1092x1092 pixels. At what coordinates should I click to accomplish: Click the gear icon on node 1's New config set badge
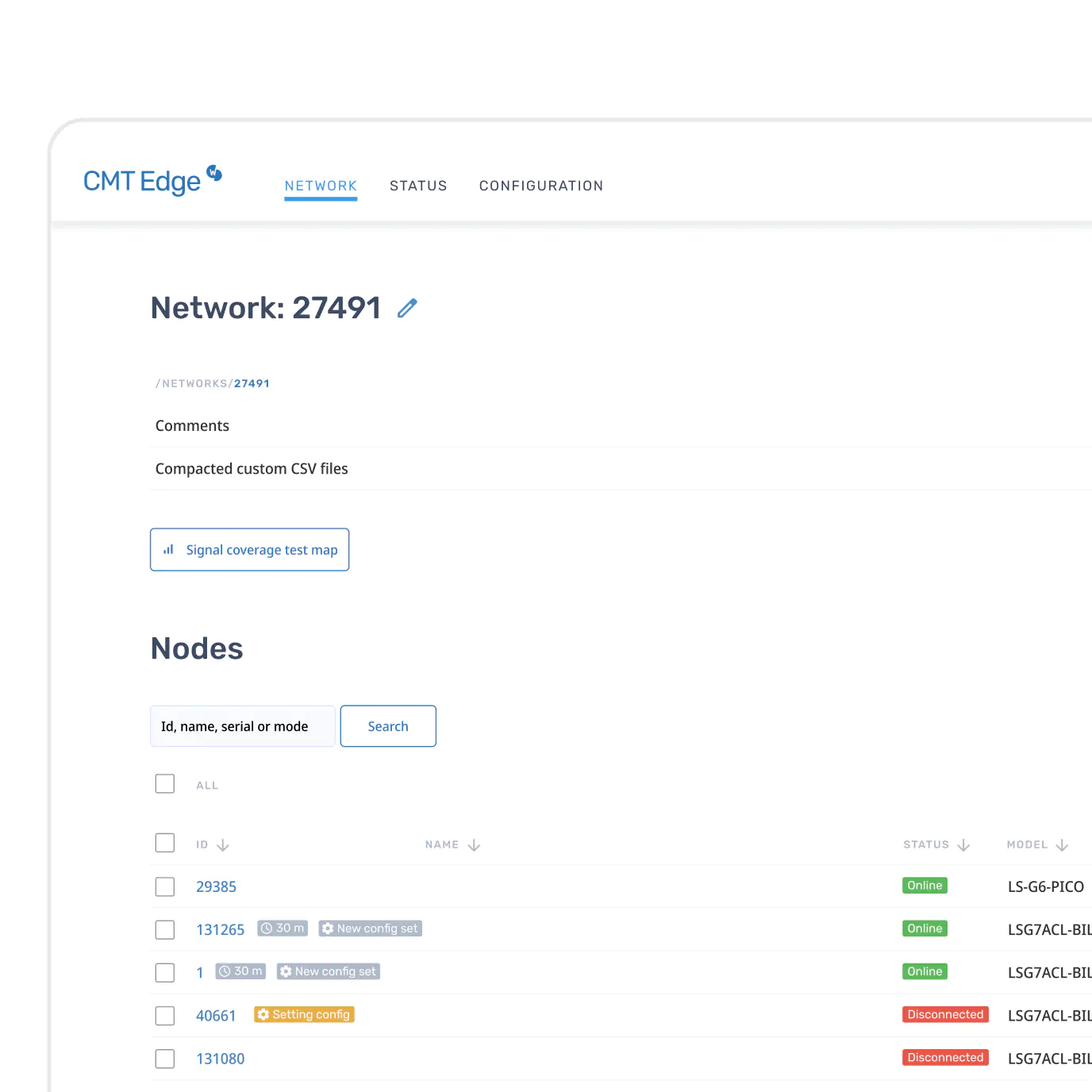[286, 971]
